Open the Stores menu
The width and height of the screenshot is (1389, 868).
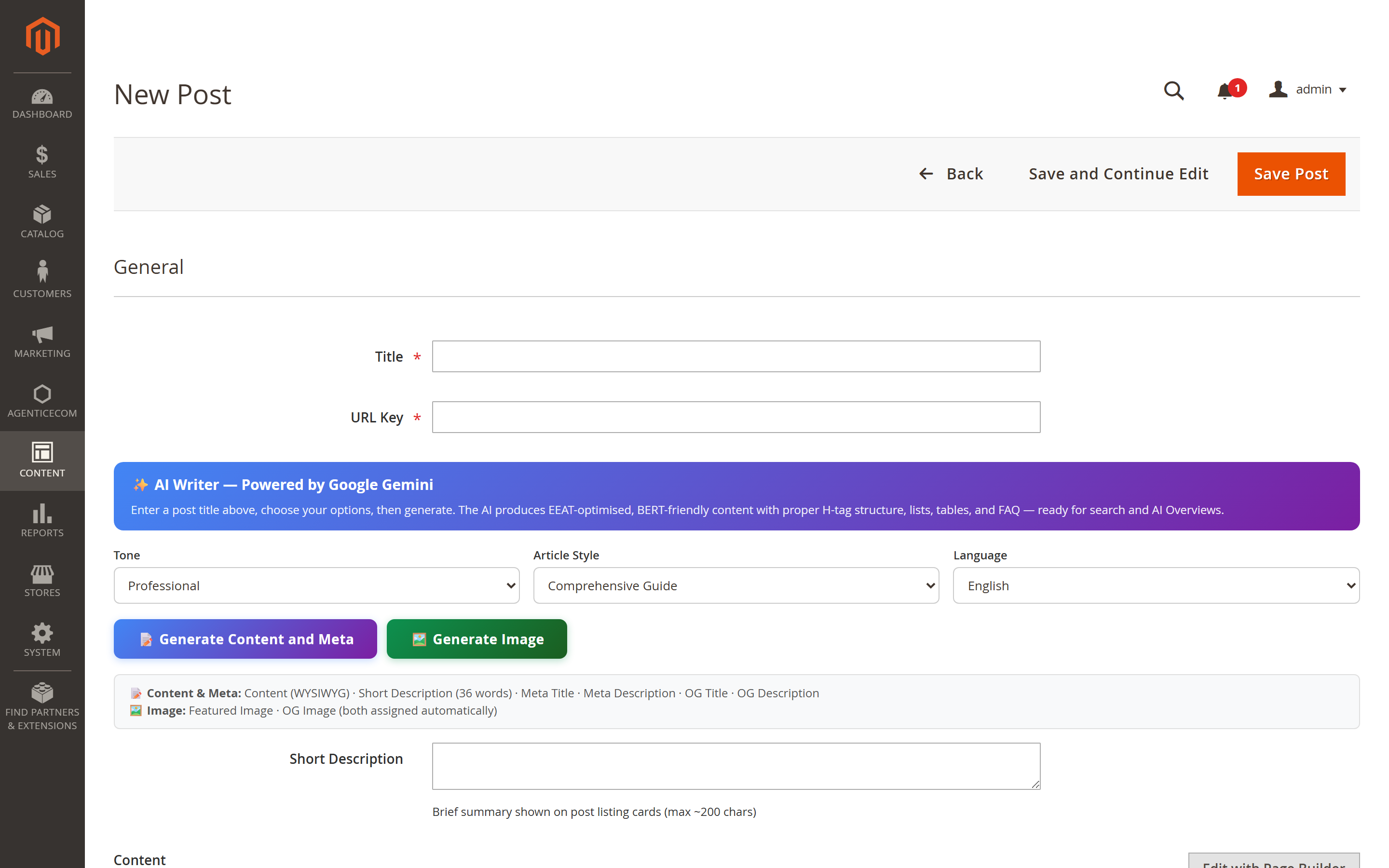coord(42,581)
